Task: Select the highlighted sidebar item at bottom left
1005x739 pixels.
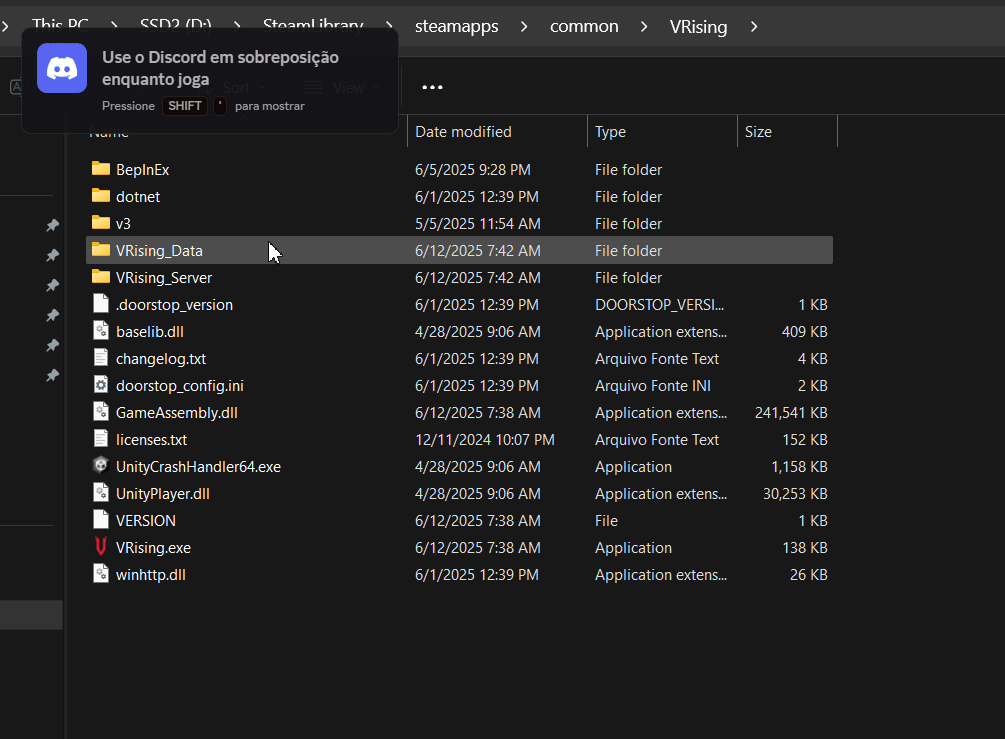Action: (31, 615)
